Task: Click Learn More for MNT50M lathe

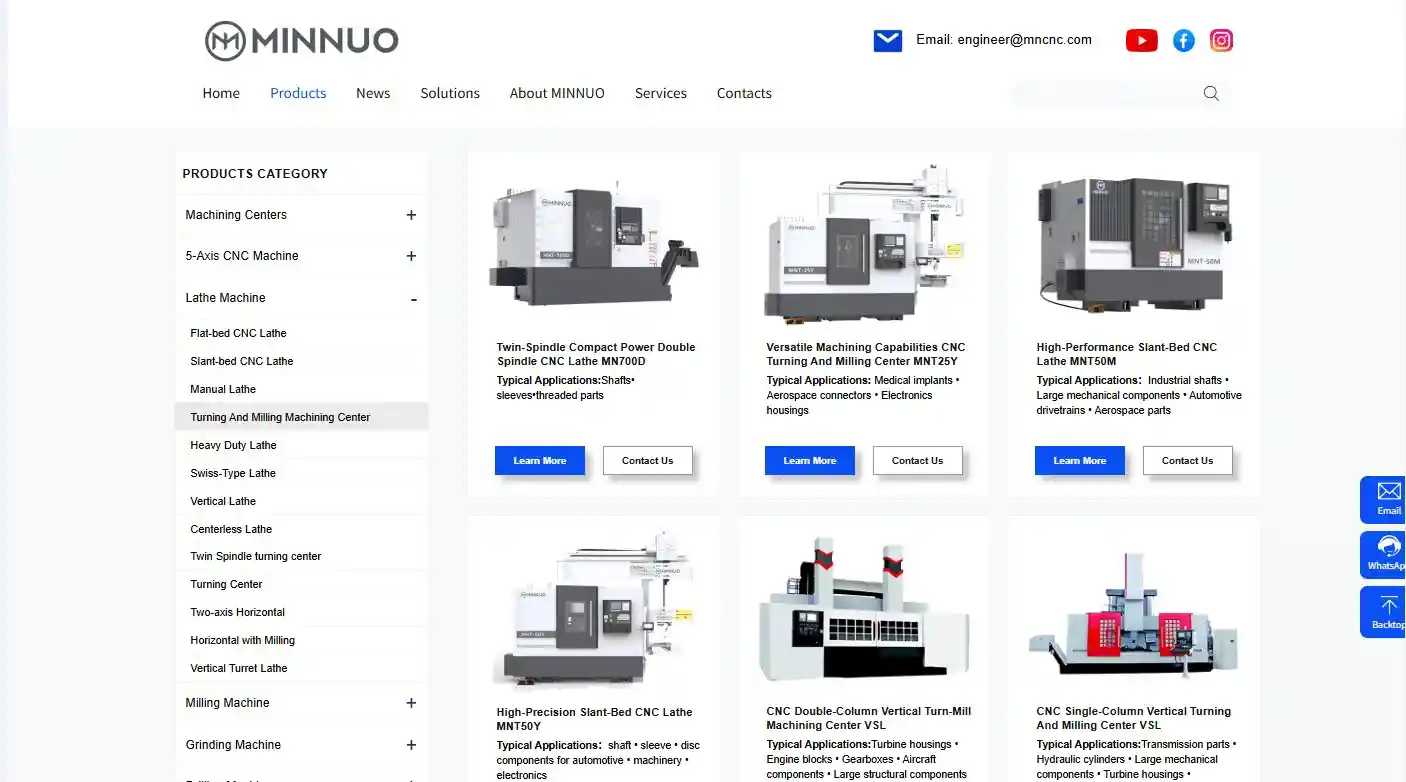Action: coord(1080,460)
